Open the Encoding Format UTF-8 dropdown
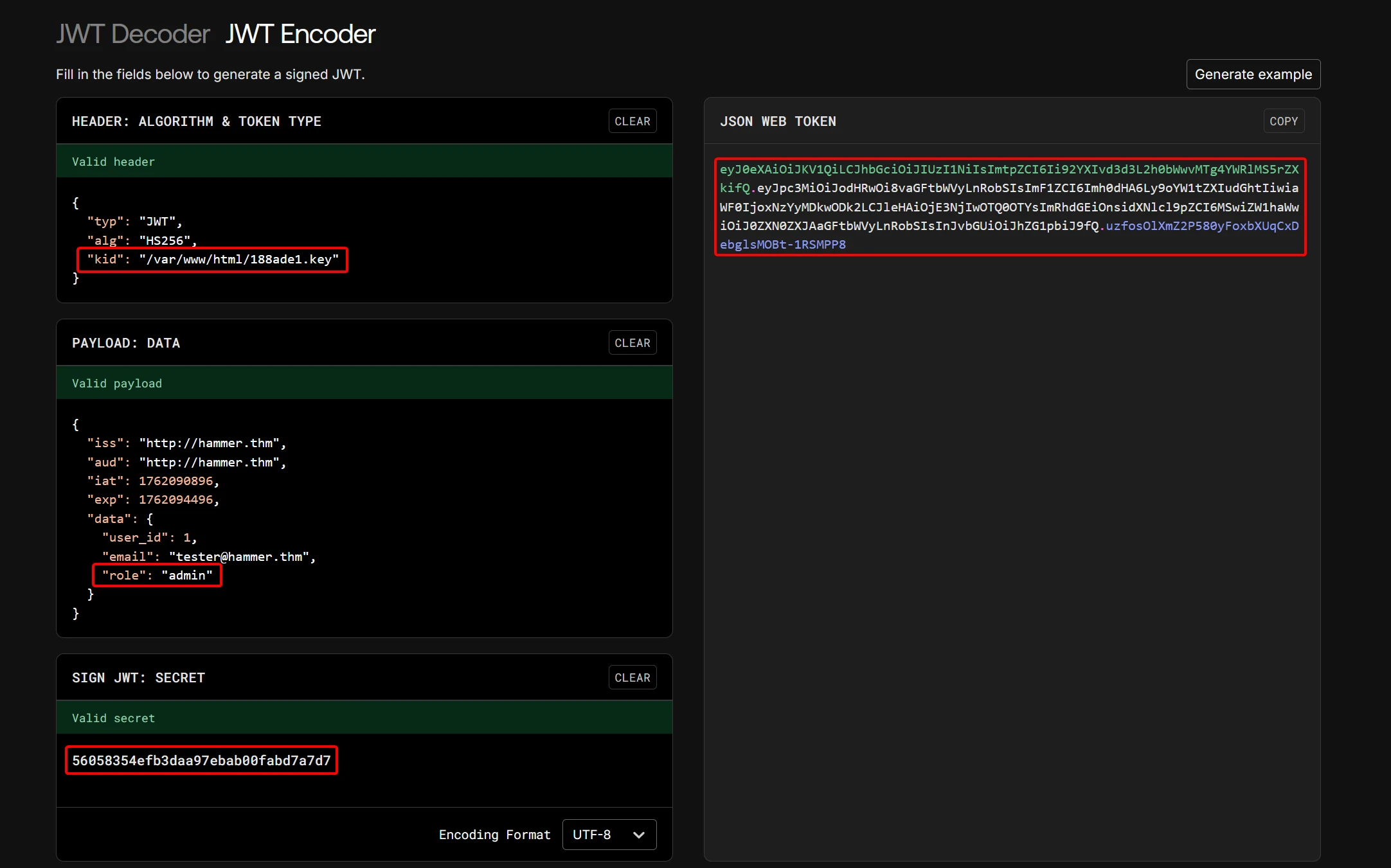Viewport: 1391px width, 868px height. point(609,835)
